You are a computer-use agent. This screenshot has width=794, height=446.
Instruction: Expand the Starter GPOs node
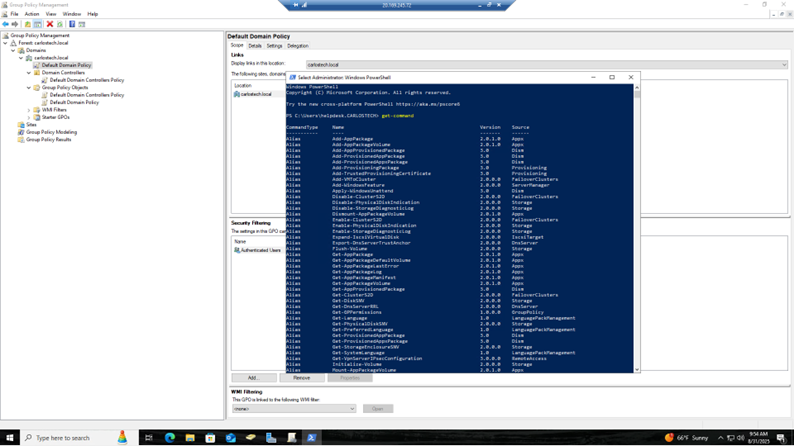click(x=29, y=117)
